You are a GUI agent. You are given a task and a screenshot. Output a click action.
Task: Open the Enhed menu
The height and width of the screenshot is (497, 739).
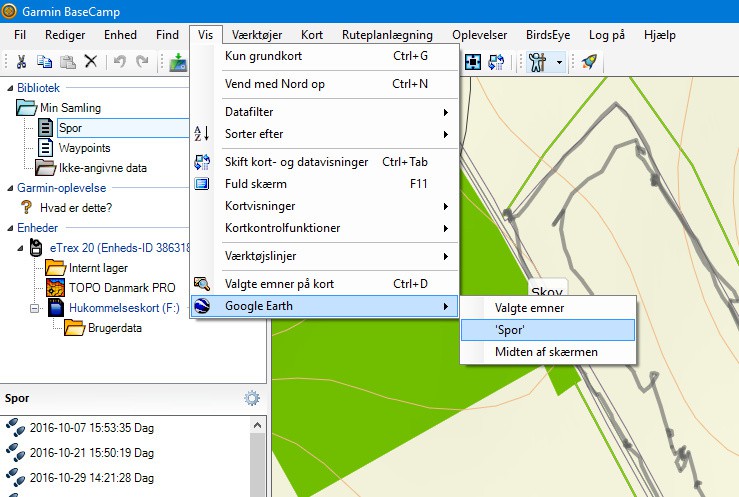pos(120,35)
